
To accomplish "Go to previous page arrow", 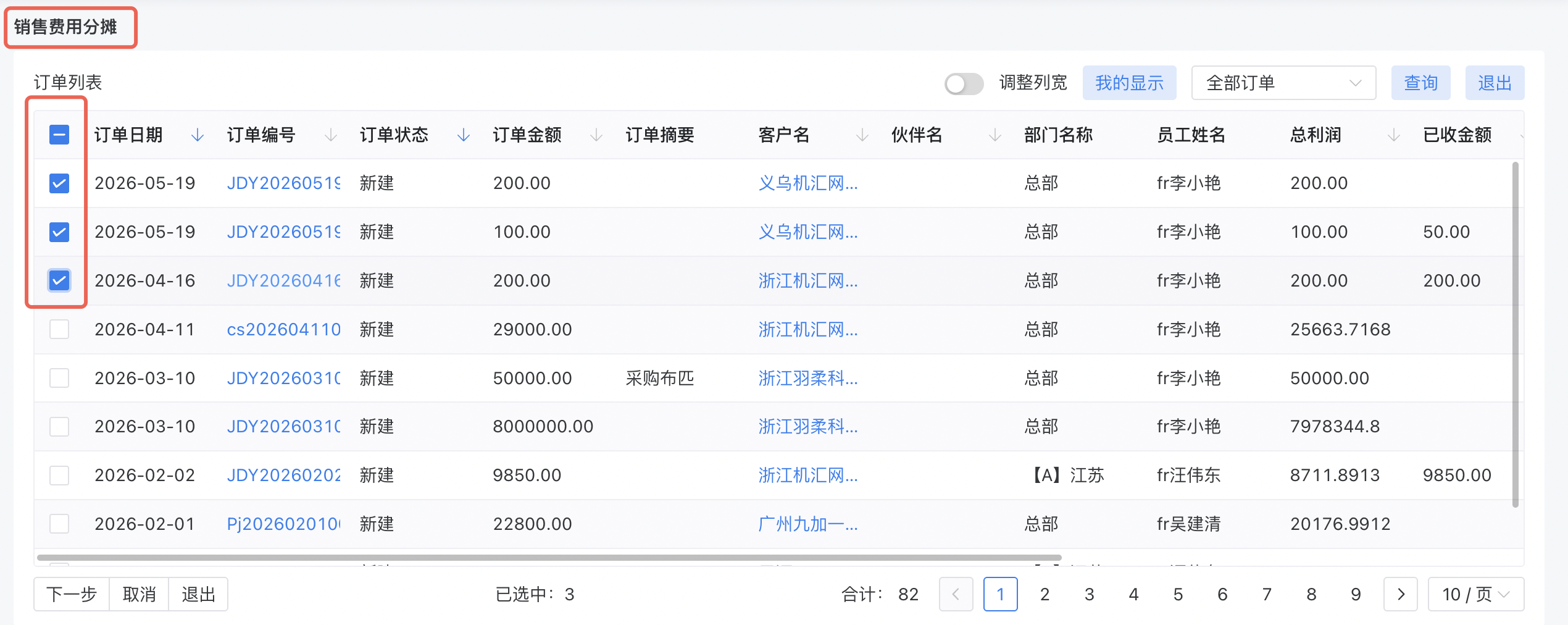I will pyautogui.click(x=956, y=594).
